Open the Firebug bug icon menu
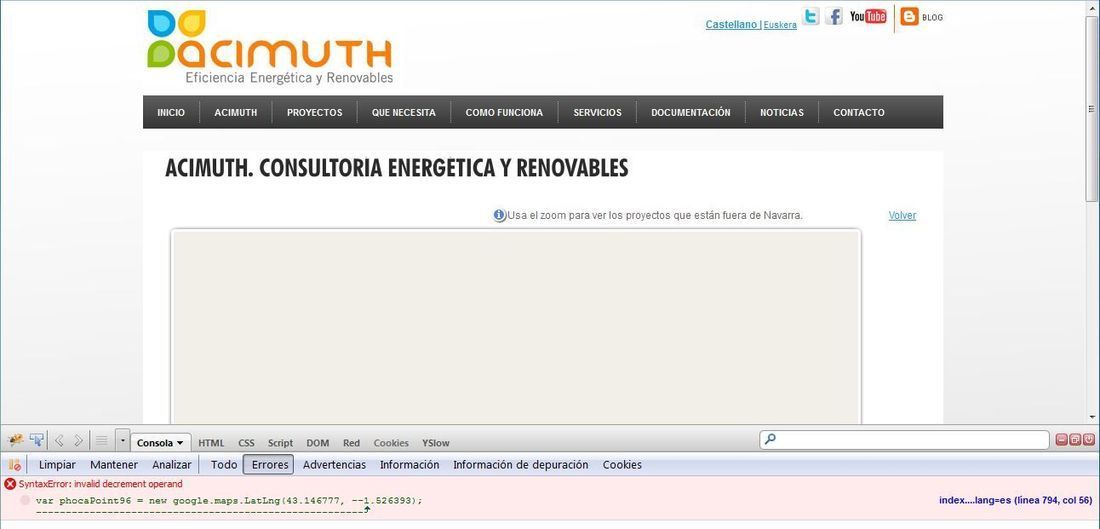 click(15, 441)
